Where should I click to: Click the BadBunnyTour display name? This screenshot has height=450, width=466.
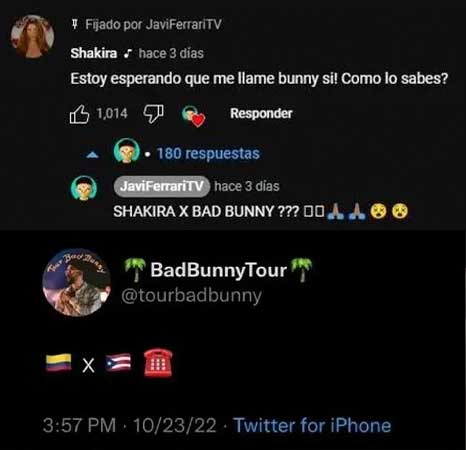pyautogui.click(x=218, y=270)
